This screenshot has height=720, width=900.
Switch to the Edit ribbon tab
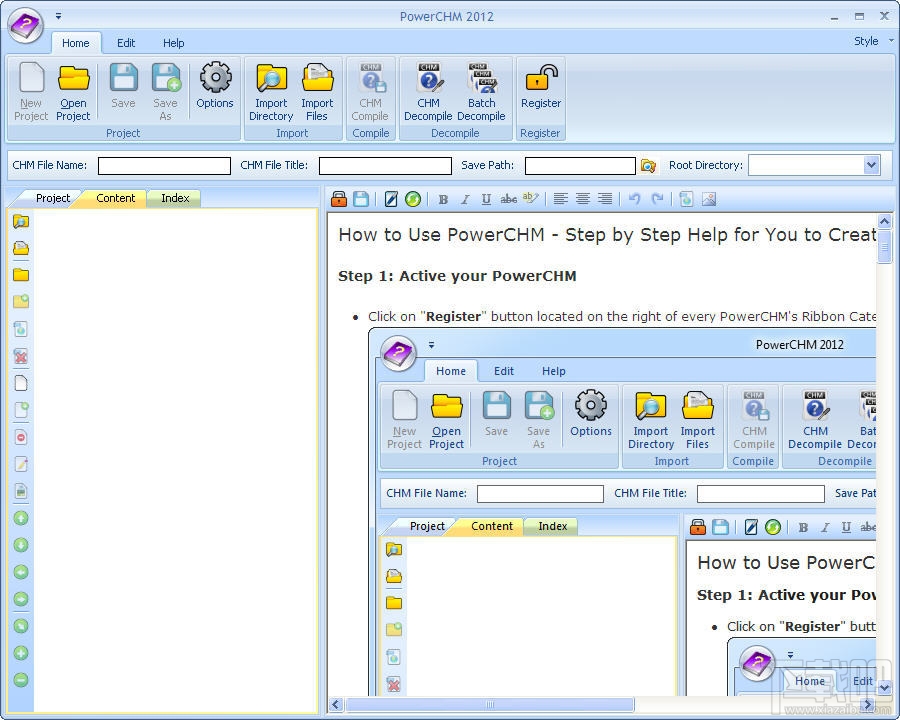click(126, 43)
